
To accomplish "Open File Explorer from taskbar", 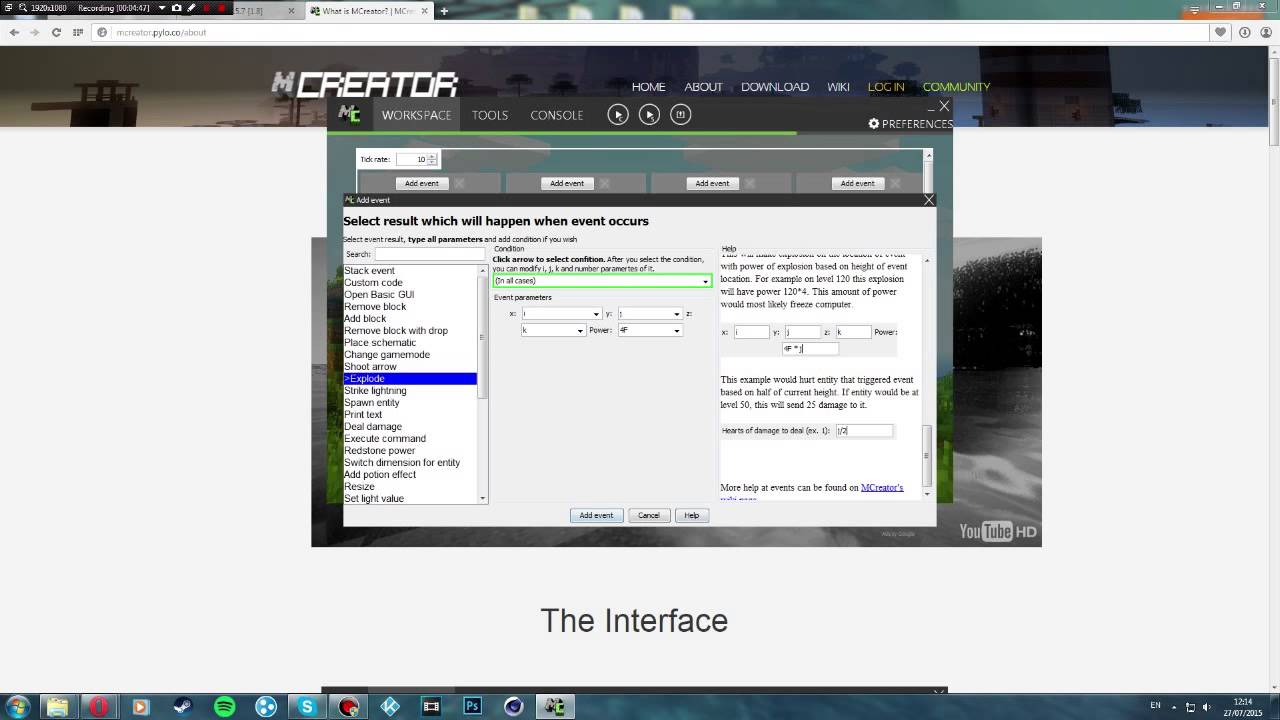I will 58,706.
